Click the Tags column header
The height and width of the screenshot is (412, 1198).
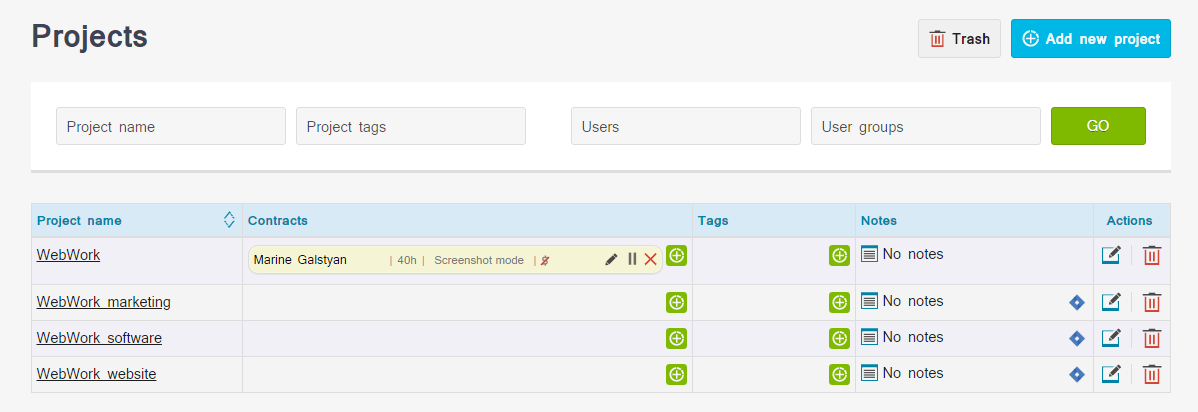(x=713, y=221)
